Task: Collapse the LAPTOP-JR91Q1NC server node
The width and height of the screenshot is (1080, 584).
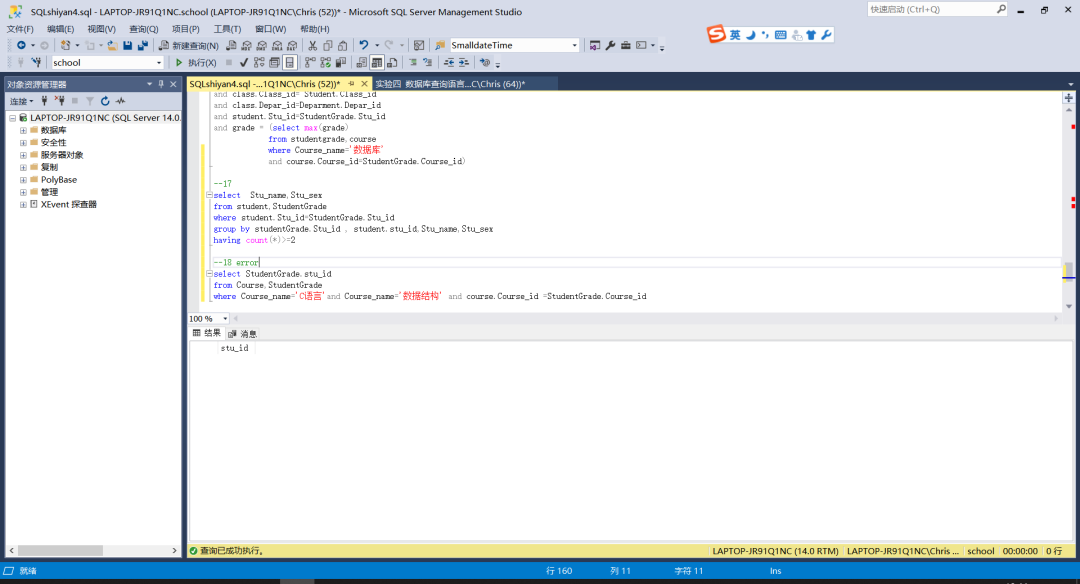Action: tap(12, 118)
